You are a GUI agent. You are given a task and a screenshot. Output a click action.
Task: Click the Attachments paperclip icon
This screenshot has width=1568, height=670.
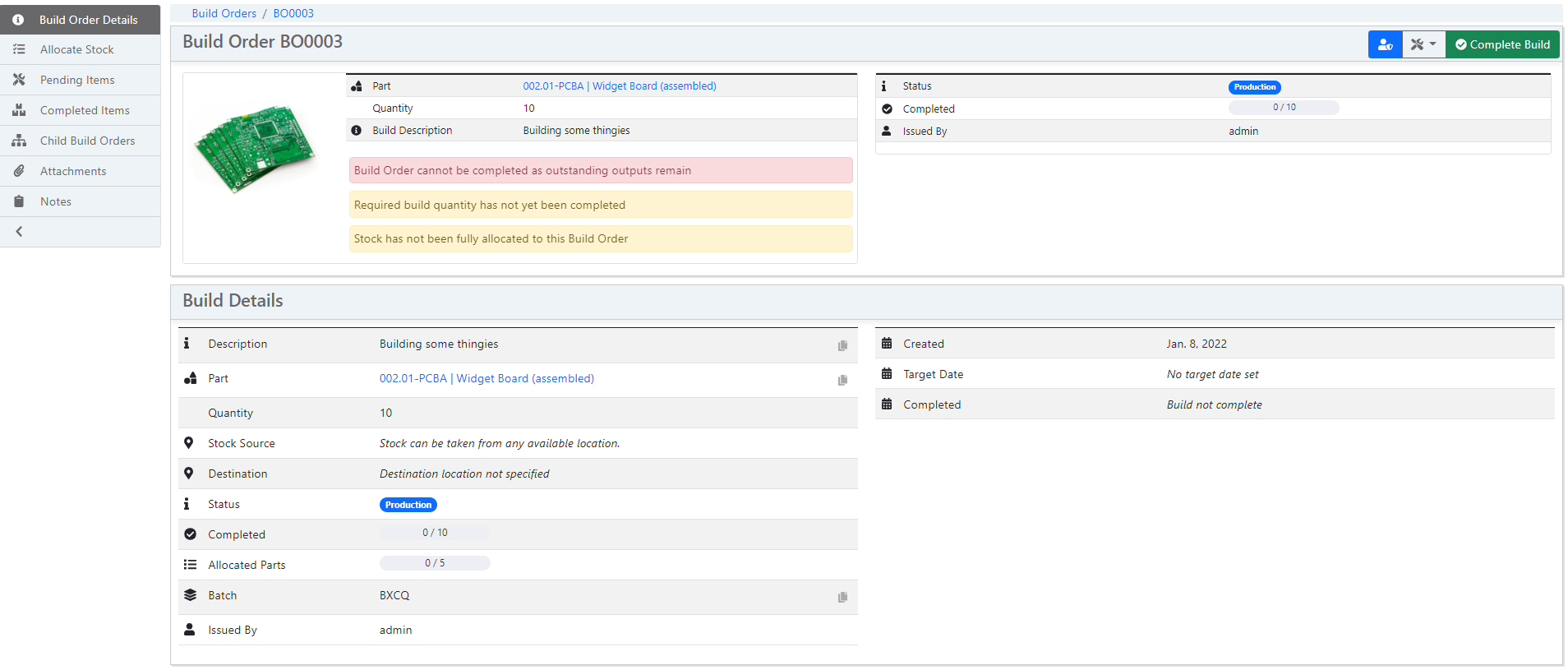click(x=19, y=171)
